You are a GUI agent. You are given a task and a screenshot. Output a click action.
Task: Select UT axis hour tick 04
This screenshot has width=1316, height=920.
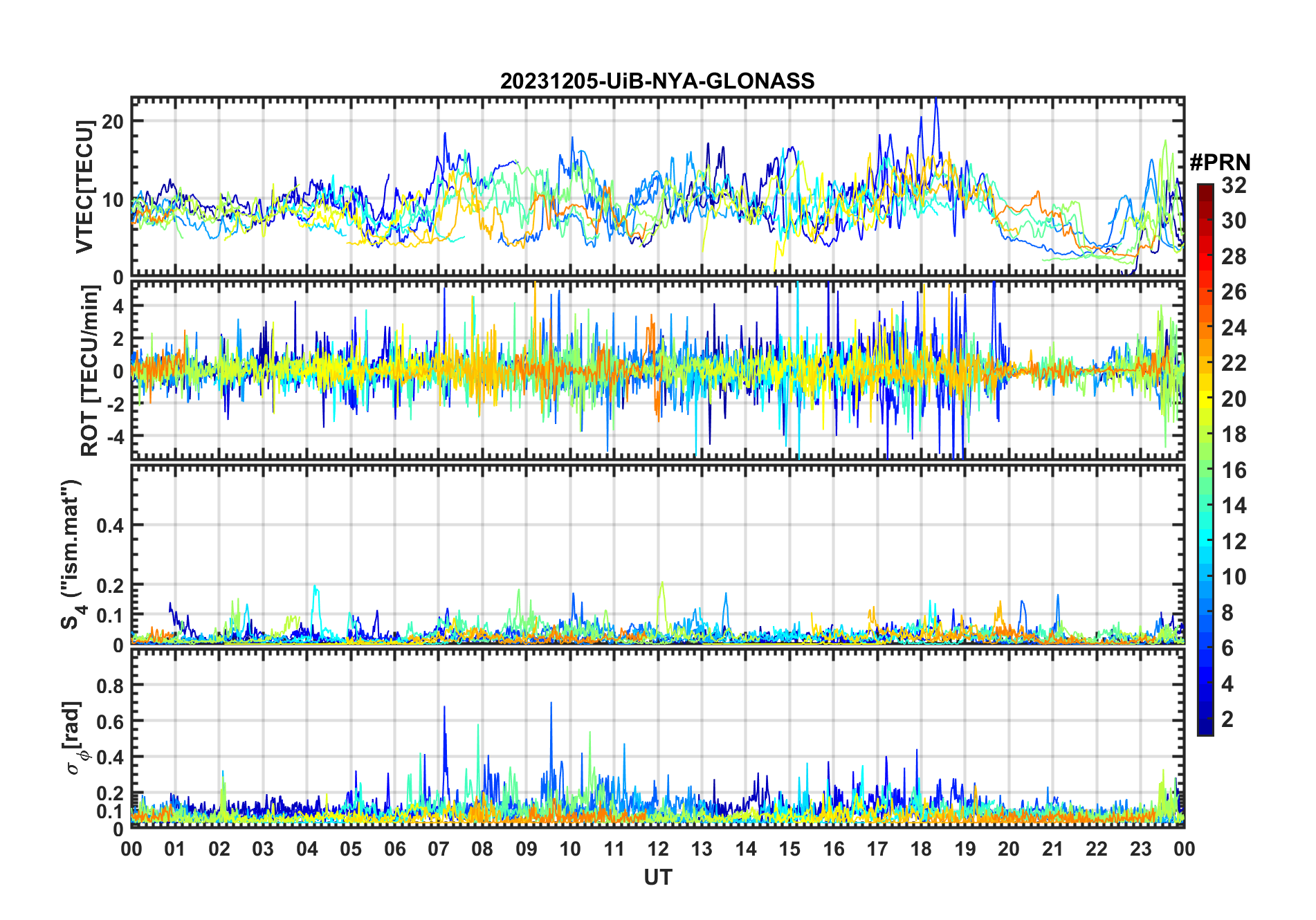point(307,849)
